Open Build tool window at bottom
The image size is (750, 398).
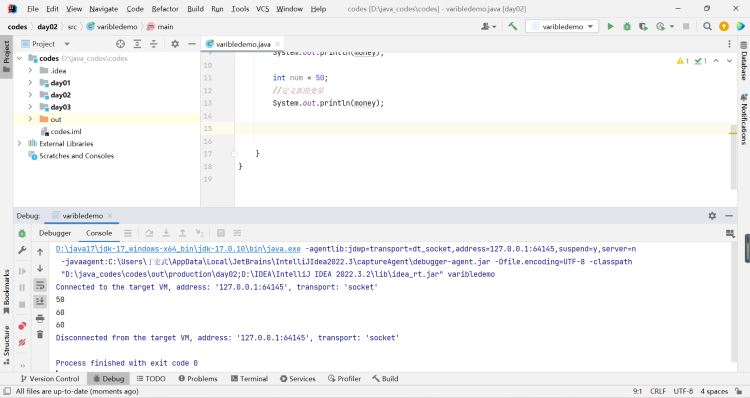(385, 378)
